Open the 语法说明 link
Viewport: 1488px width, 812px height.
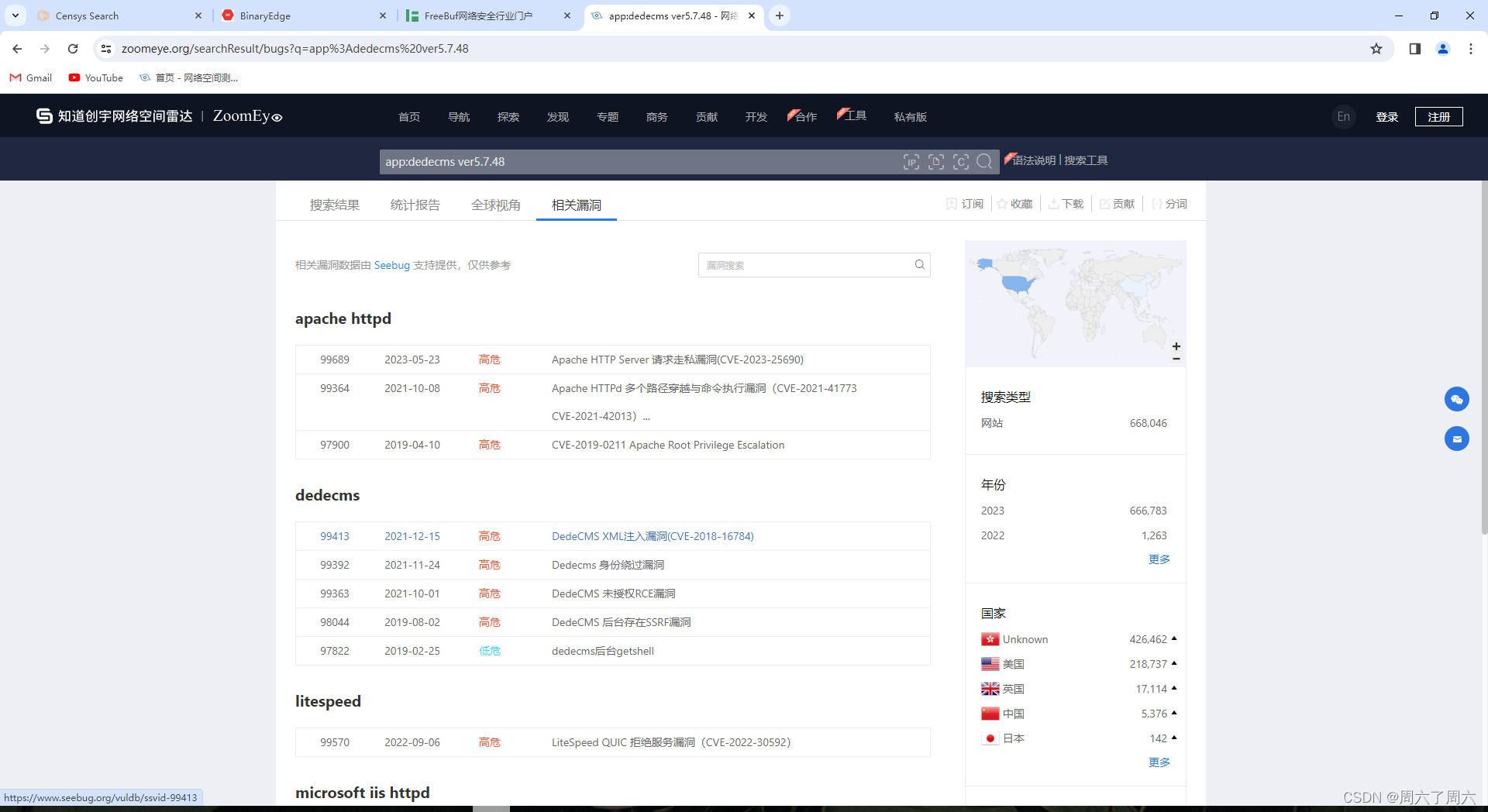coord(1034,160)
